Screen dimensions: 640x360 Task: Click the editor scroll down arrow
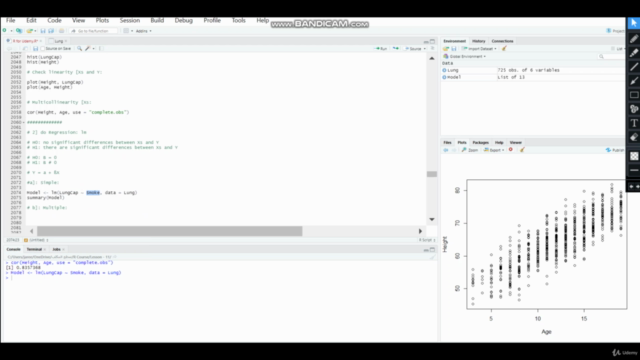tap(432, 220)
